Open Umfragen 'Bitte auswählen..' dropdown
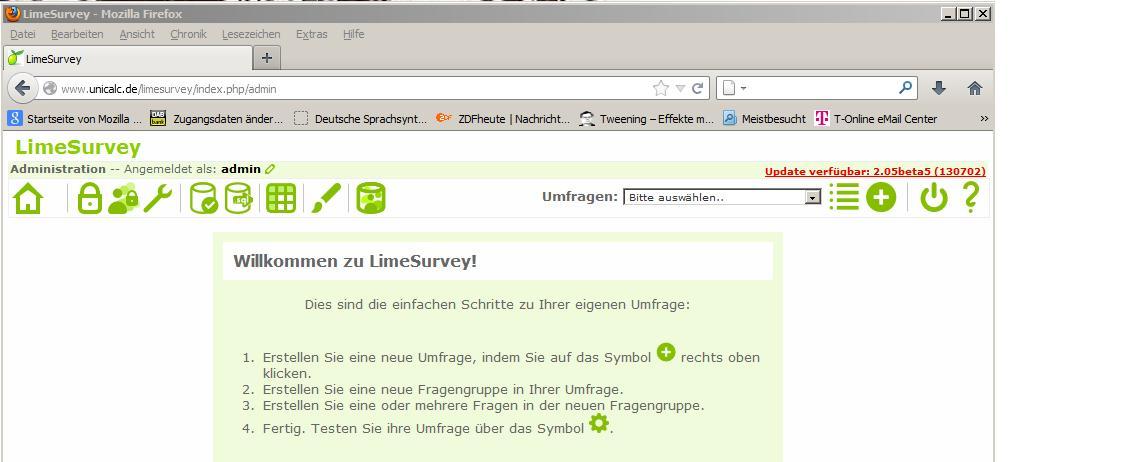Screen dimensions: 1126x462 722,197
